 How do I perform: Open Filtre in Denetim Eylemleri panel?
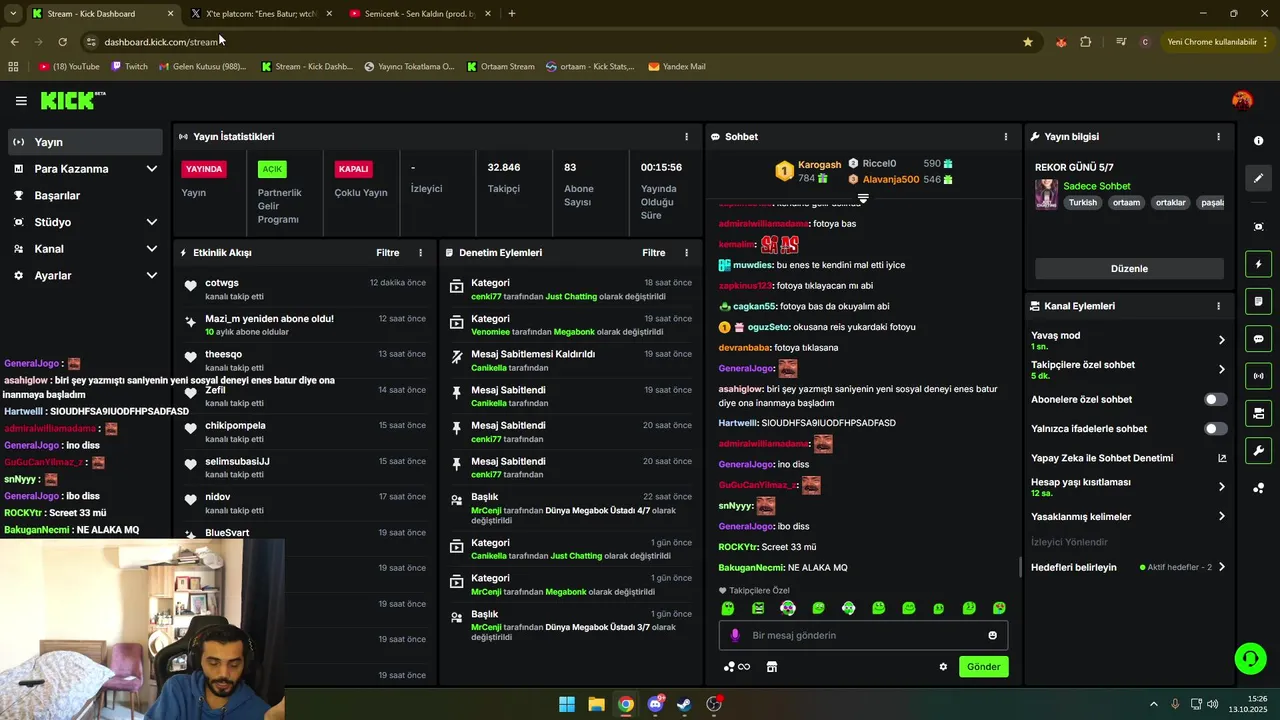(653, 253)
